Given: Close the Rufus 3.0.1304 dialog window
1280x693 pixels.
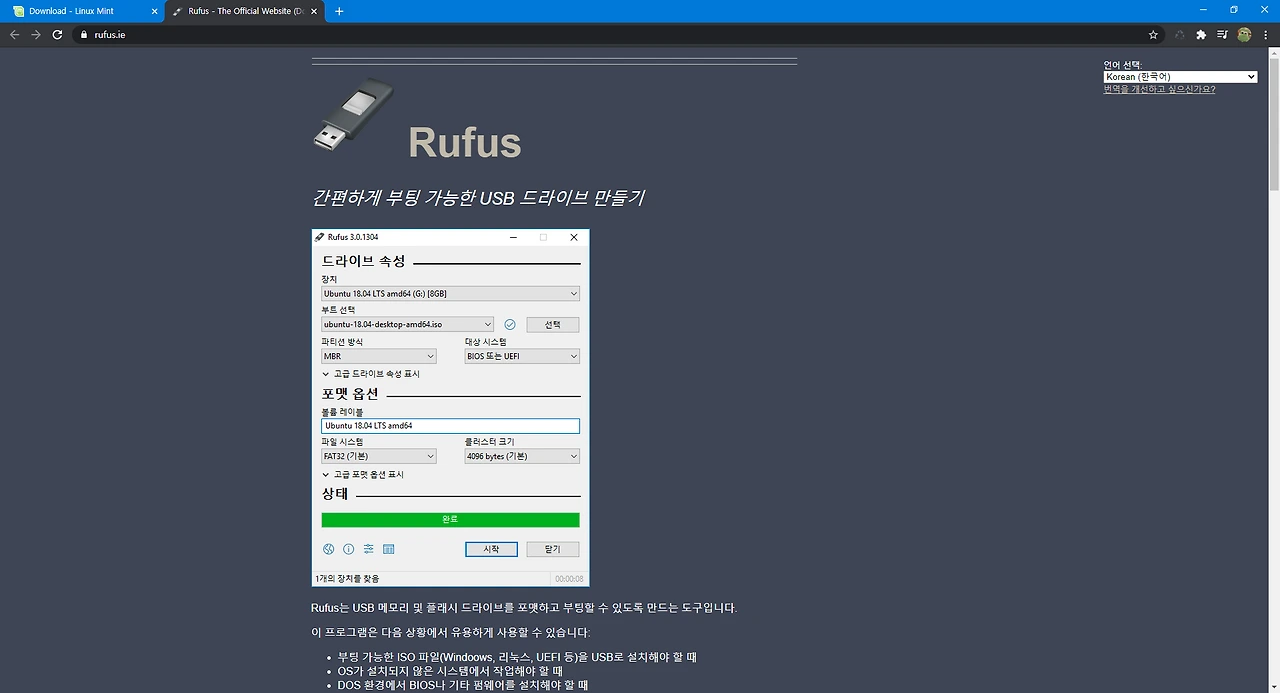Looking at the screenshot, I should pos(574,237).
